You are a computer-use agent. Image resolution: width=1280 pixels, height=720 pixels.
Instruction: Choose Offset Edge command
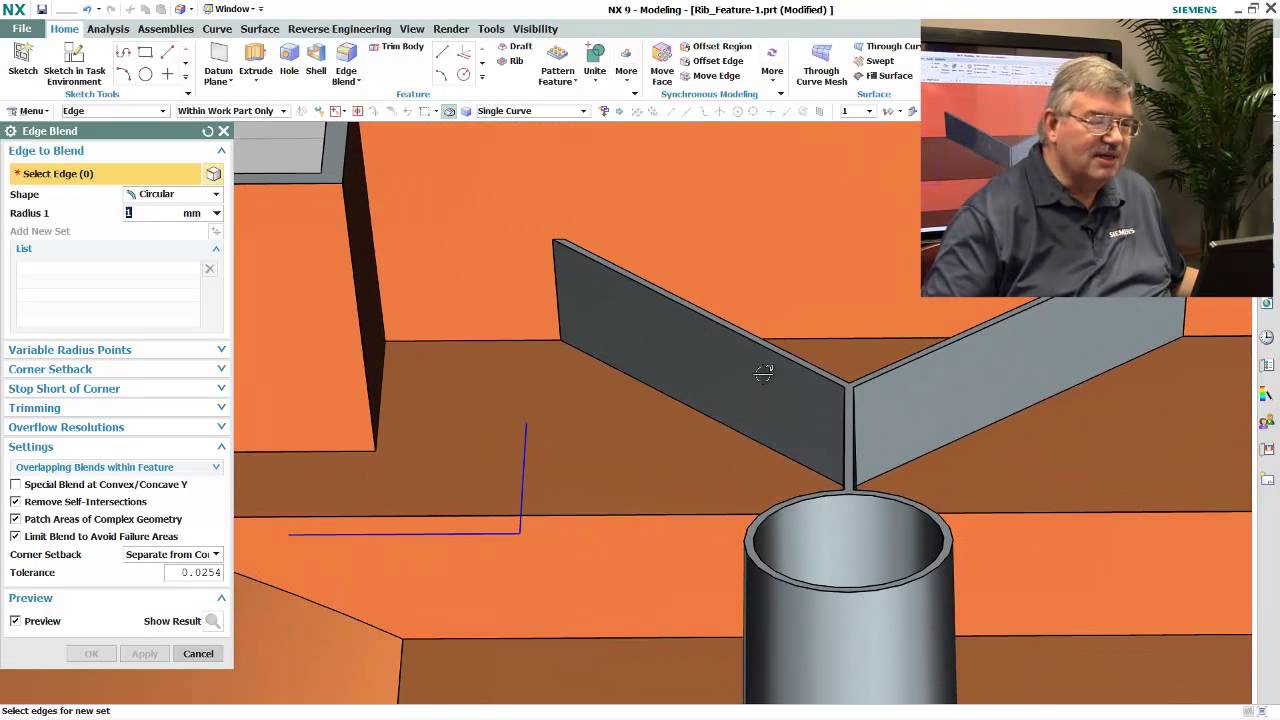pos(711,61)
